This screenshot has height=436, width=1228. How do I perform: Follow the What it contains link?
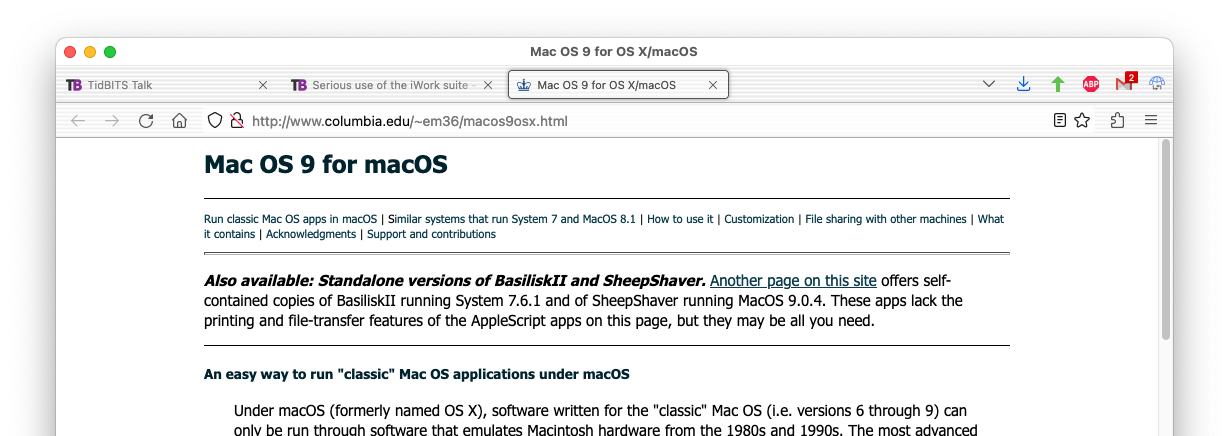pyautogui.click(x=604, y=226)
